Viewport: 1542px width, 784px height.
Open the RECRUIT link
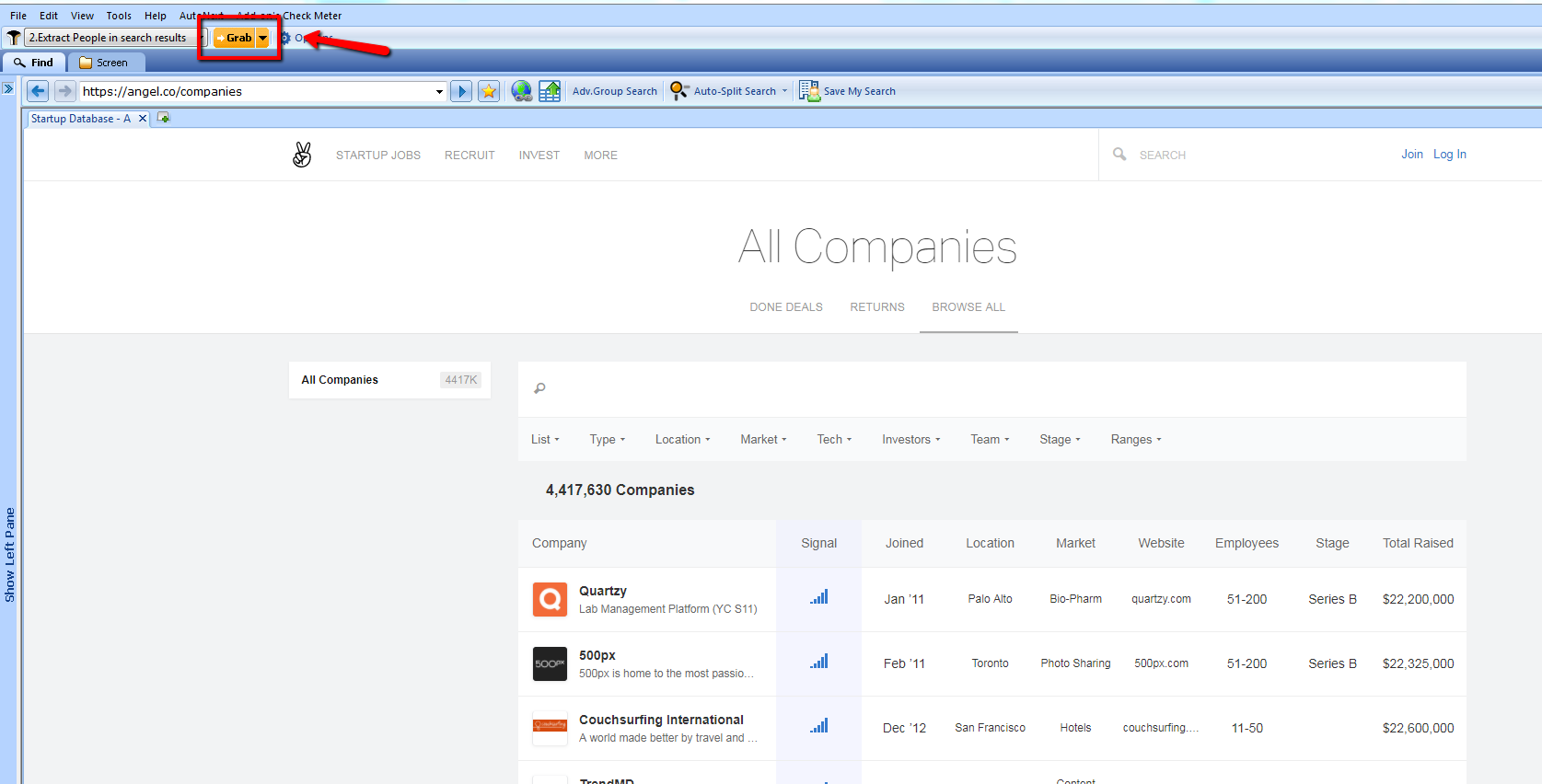click(470, 156)
